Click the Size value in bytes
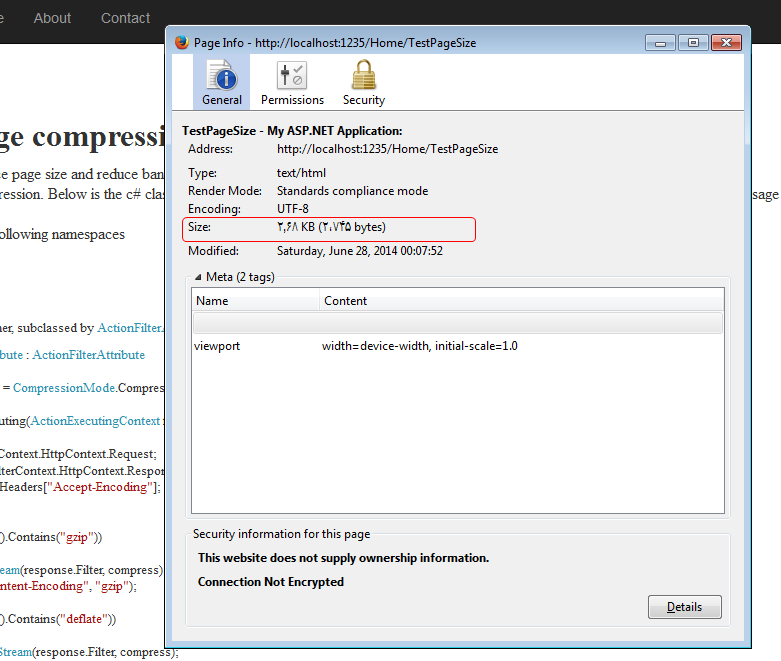This screenshot has width=781, height=661. coord(331,228)
